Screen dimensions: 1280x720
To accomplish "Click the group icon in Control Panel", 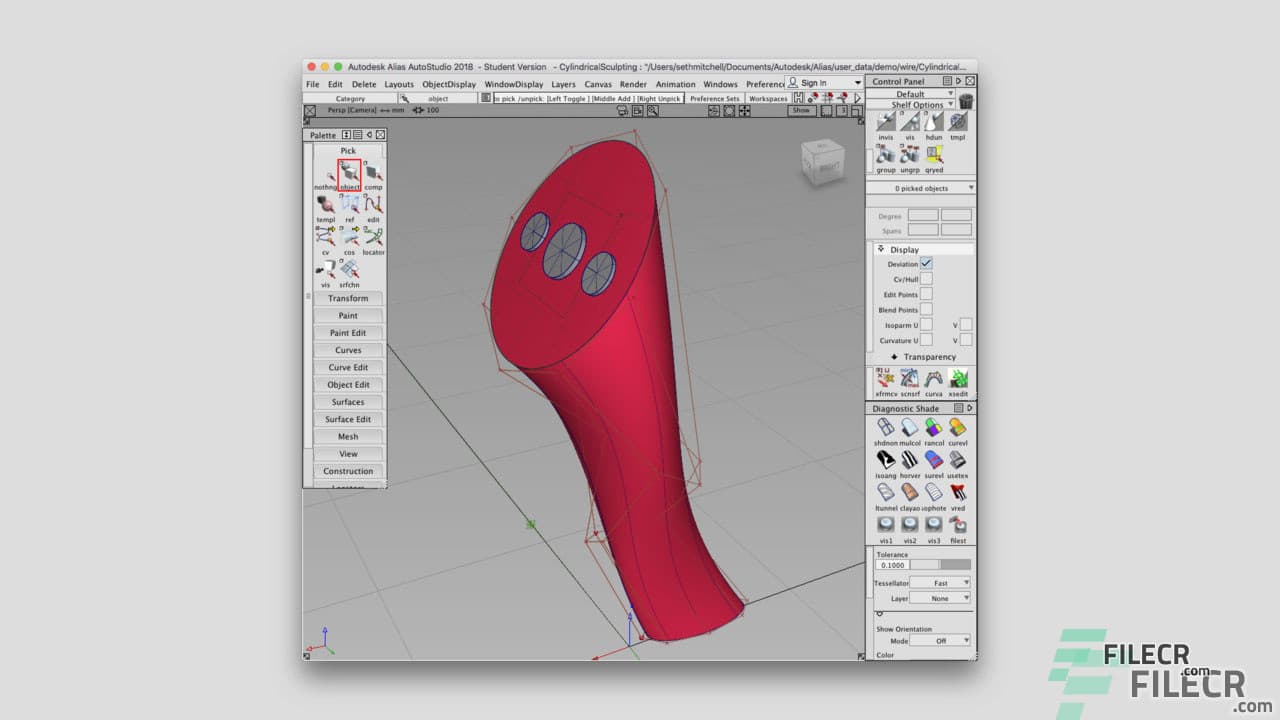I will (x=886, y=155).
